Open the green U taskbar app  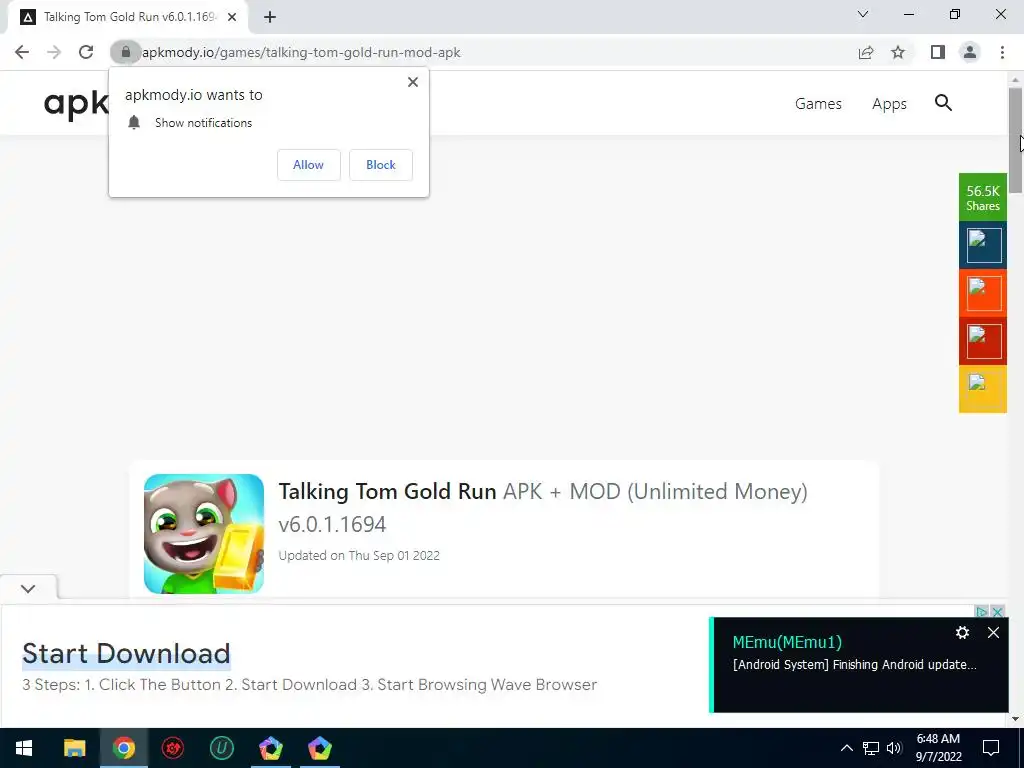[221, 748]
